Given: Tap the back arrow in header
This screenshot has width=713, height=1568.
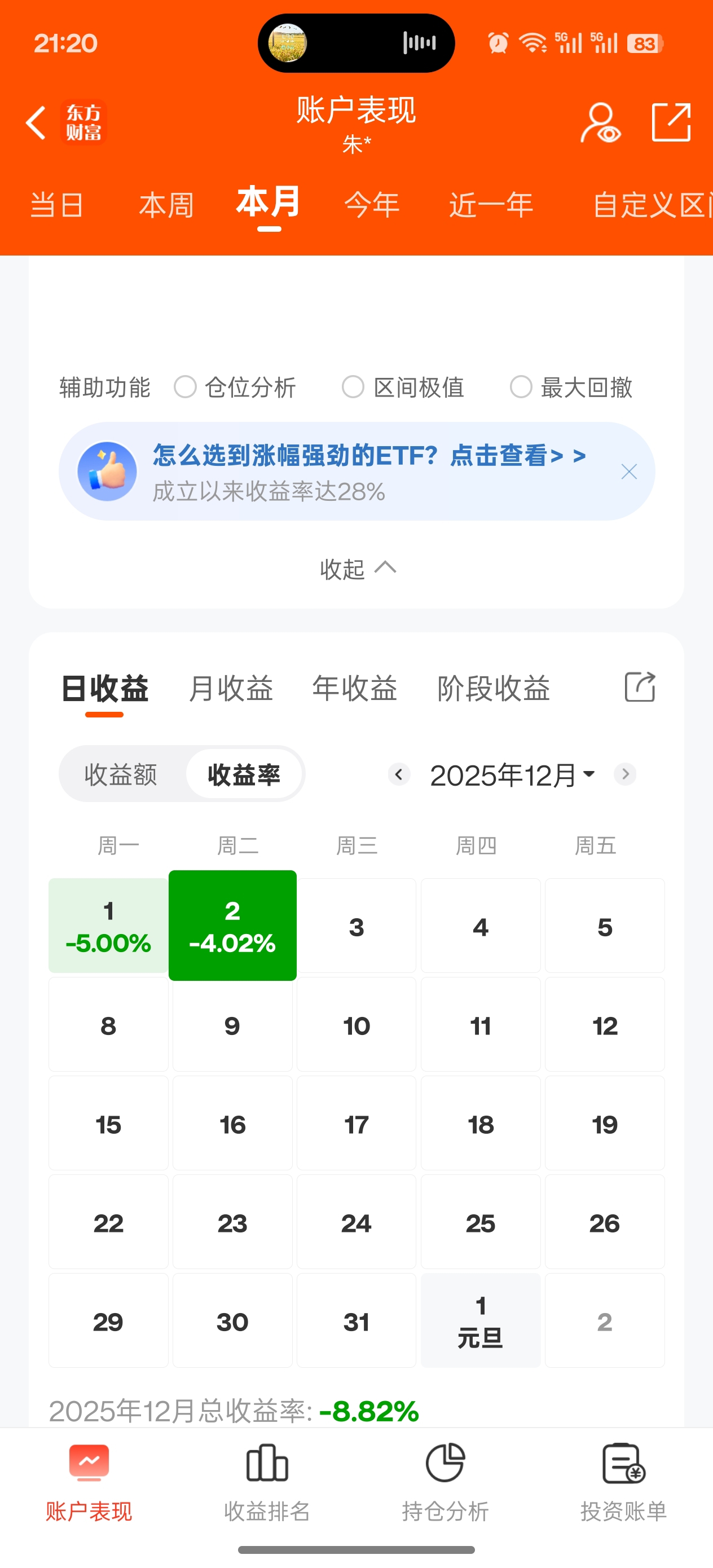Looking at the screenshot, I should (x=36, y=122).
